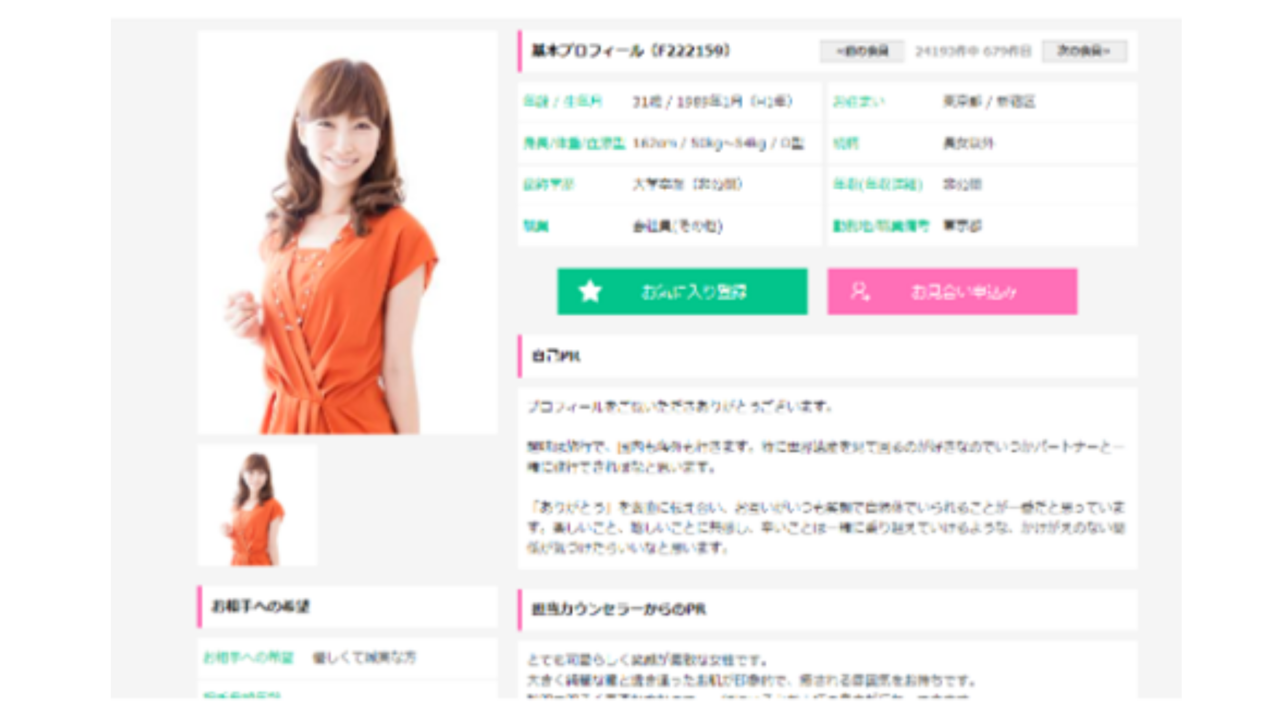Click the 31歳 age and birthdate value
Screen dimensions: 1280x720
pyautogui.click(x=713, y=102)
